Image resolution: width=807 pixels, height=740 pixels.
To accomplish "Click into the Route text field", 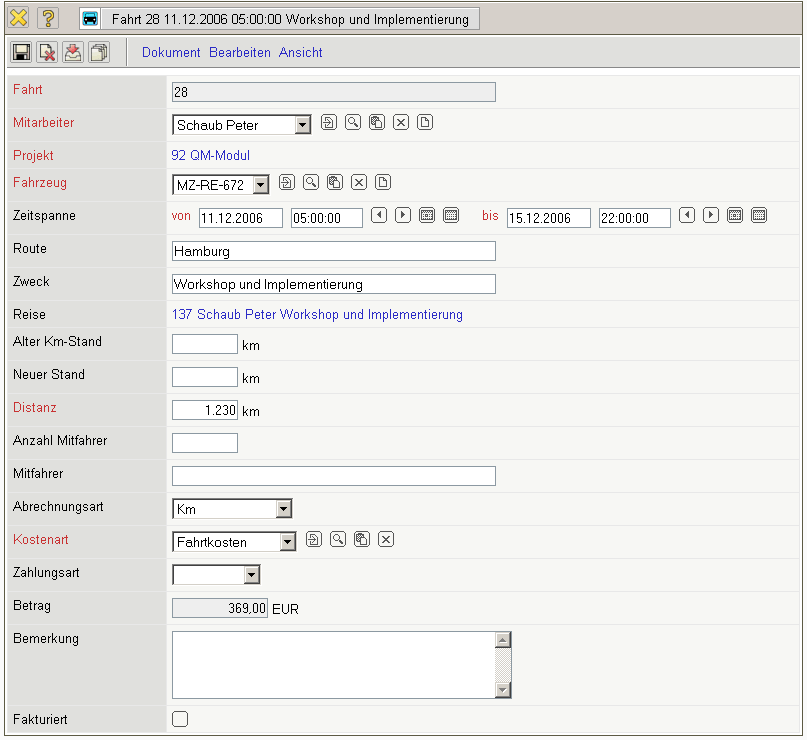I will [x=333, y=251].
